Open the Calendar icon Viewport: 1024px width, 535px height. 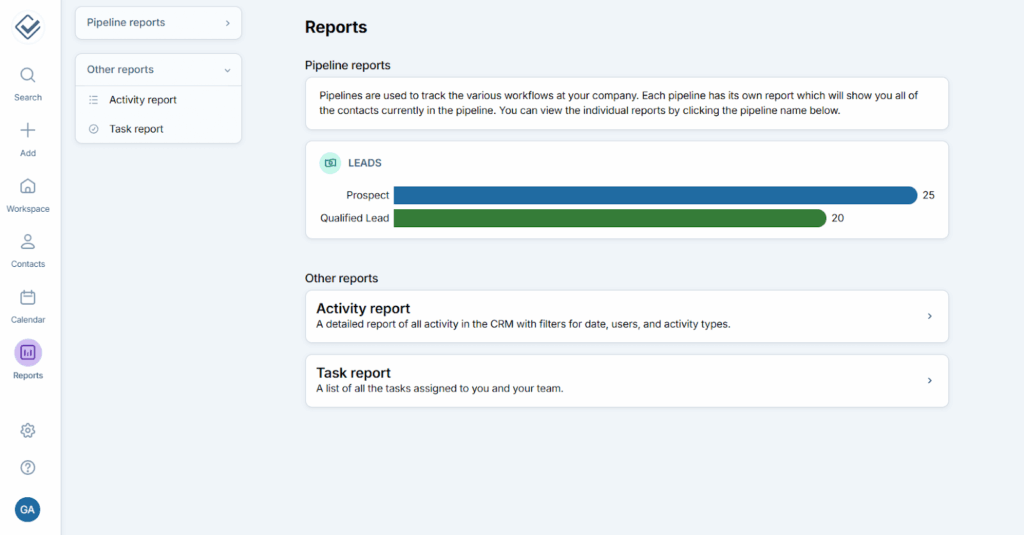pos(28,298)
